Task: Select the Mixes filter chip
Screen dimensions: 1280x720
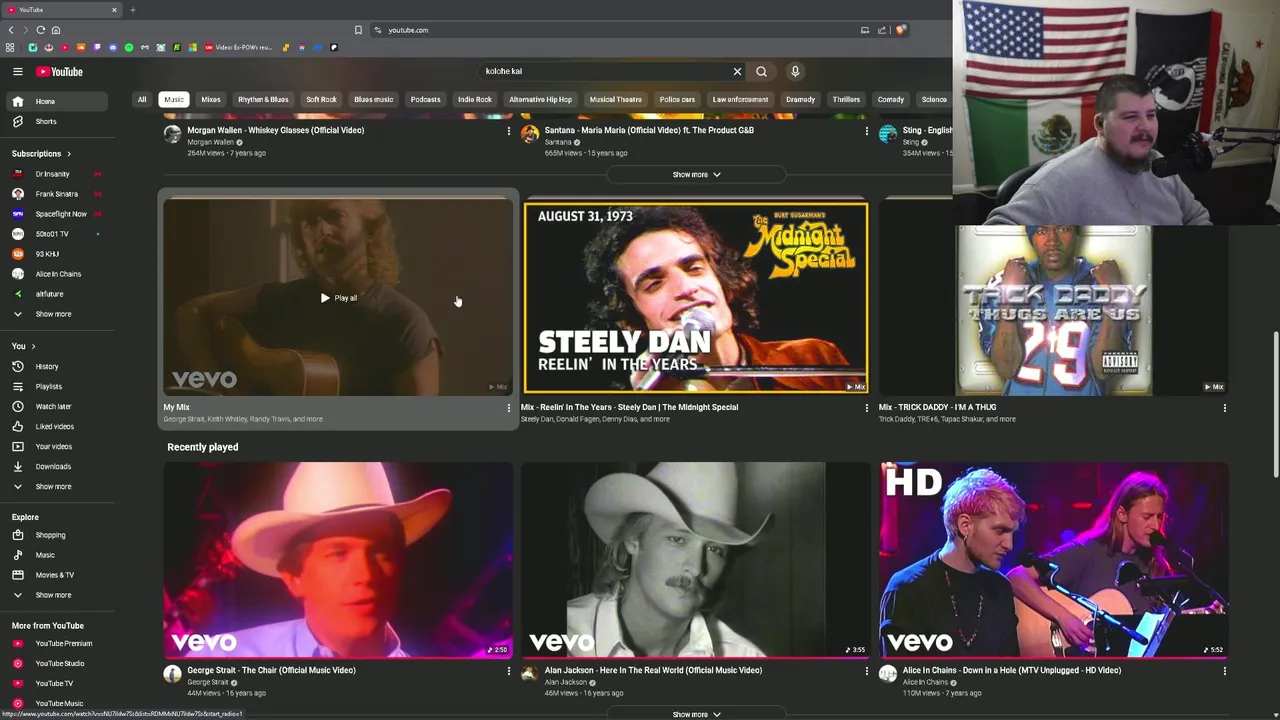Action: (211, 99)
